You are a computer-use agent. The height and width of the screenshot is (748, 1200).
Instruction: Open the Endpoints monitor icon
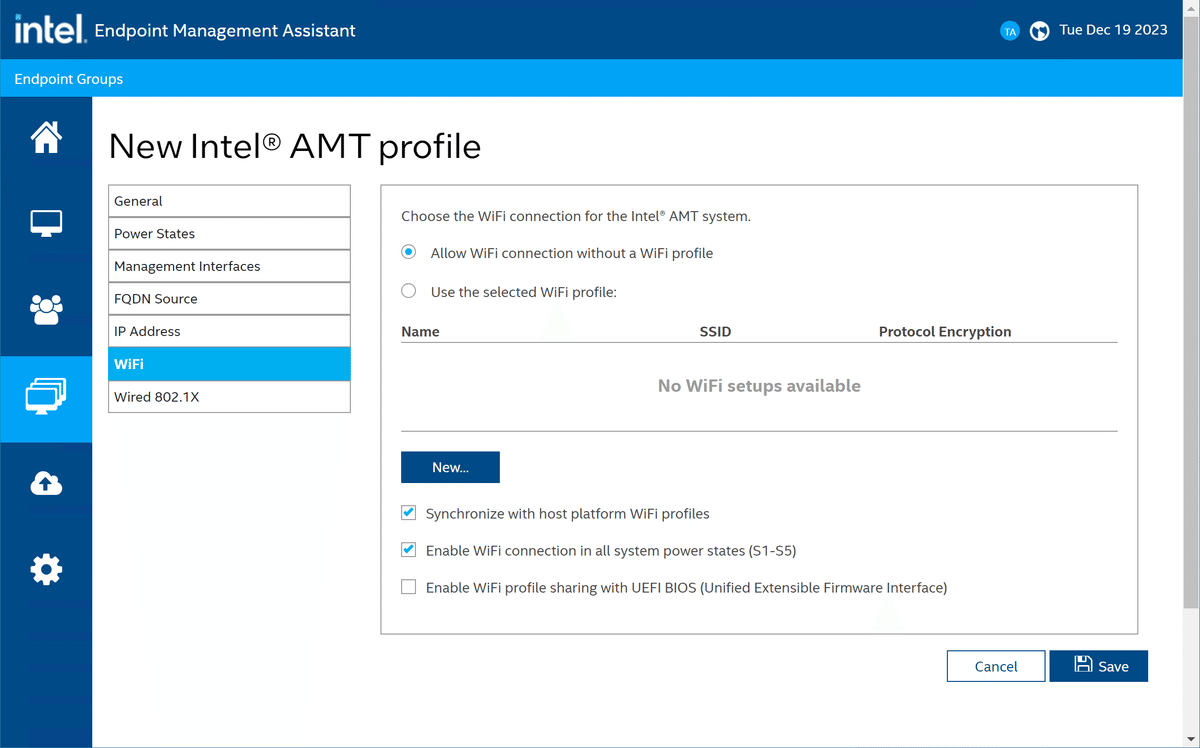tap(46, 223)
